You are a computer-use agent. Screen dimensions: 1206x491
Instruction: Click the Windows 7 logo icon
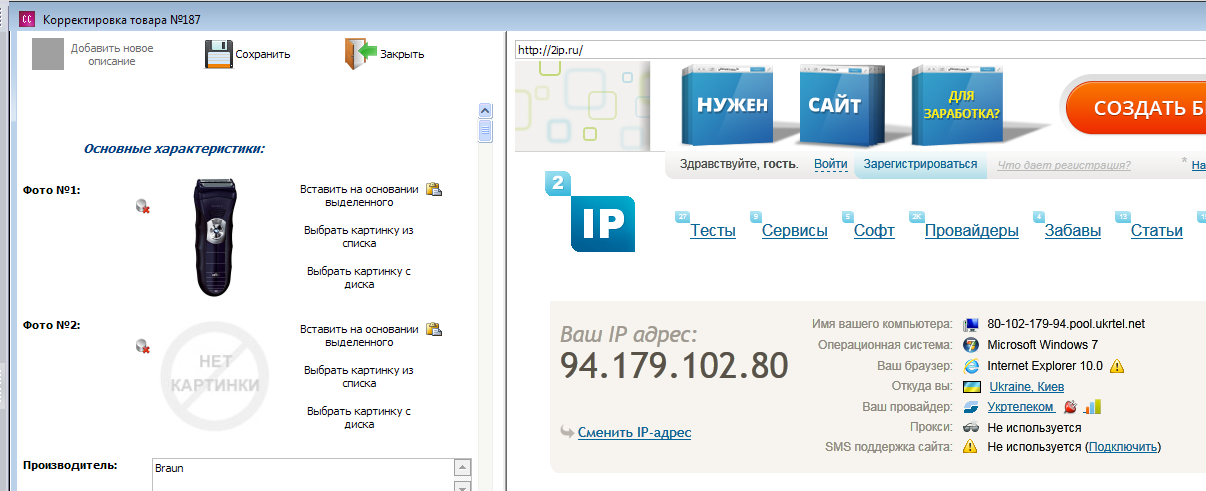click(971, 345)
